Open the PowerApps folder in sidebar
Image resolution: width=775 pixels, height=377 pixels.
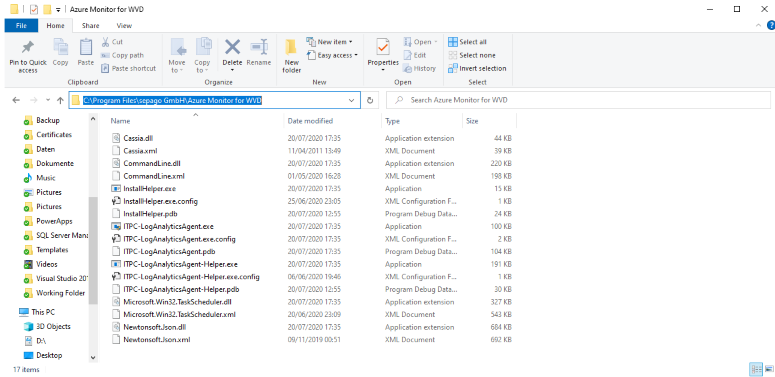(x=54, y=221)
